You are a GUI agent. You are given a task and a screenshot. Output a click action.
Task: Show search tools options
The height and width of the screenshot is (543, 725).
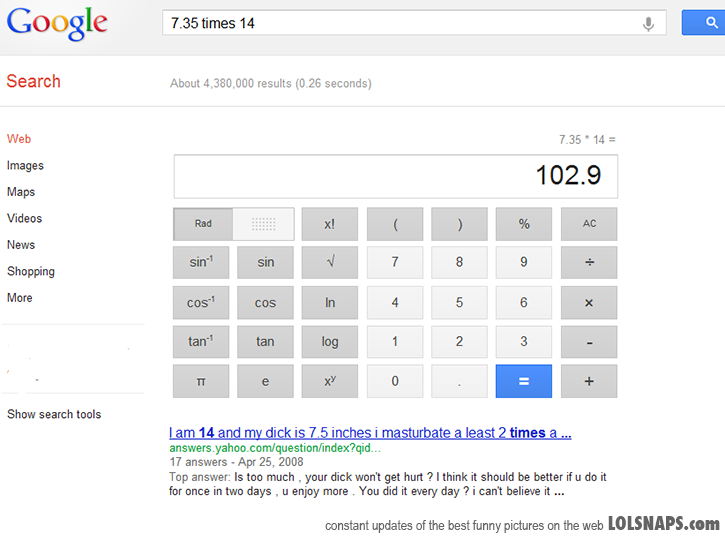pyautogui.click(x=54, y=414)
